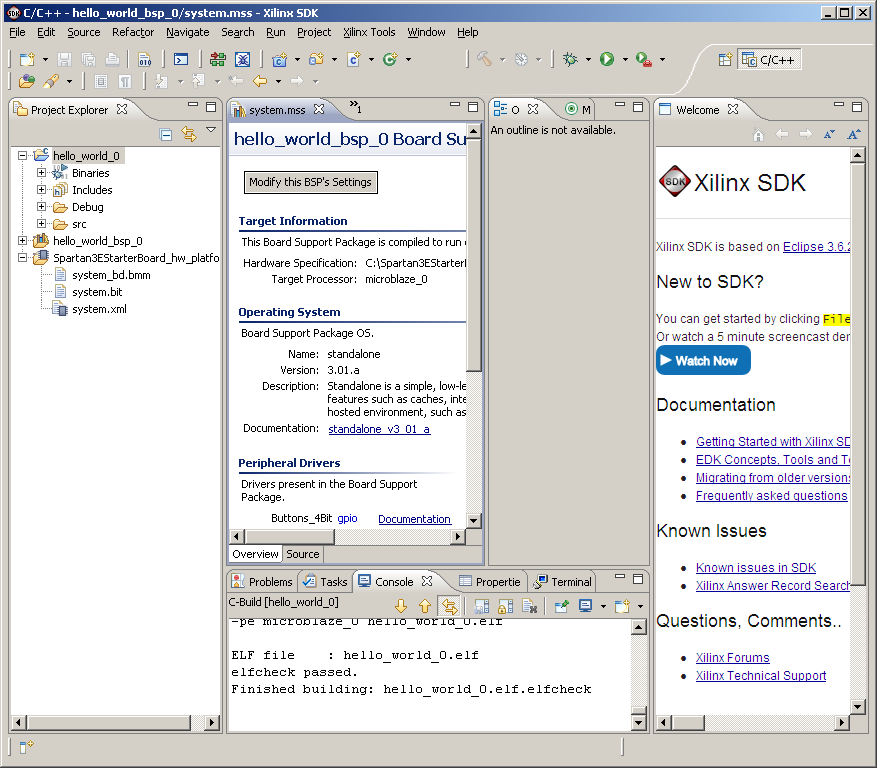Expand the Debug folder node
This screenshot has width=877, height=768.
point(41,207)
